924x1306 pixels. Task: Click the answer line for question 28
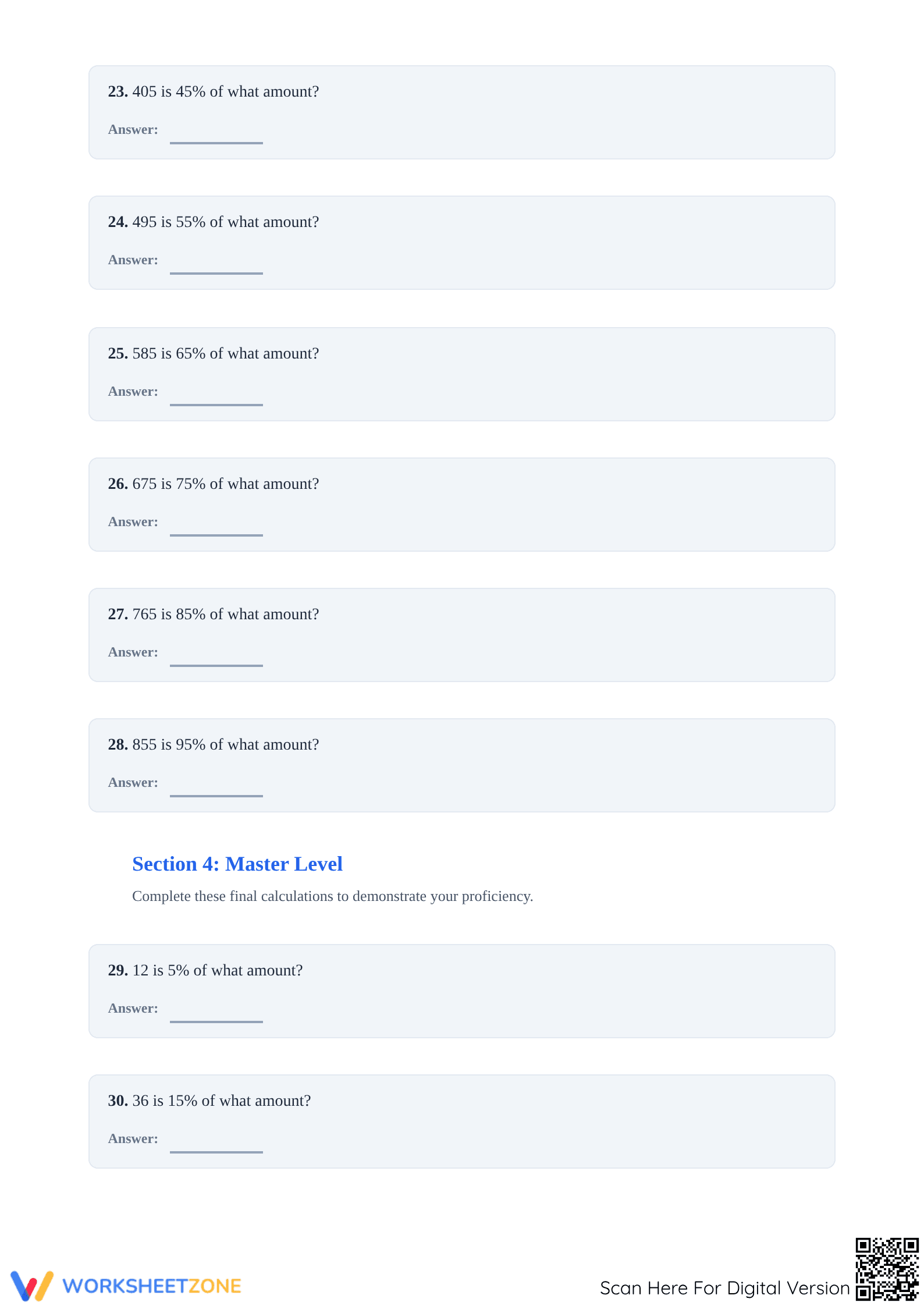(216, 796)
